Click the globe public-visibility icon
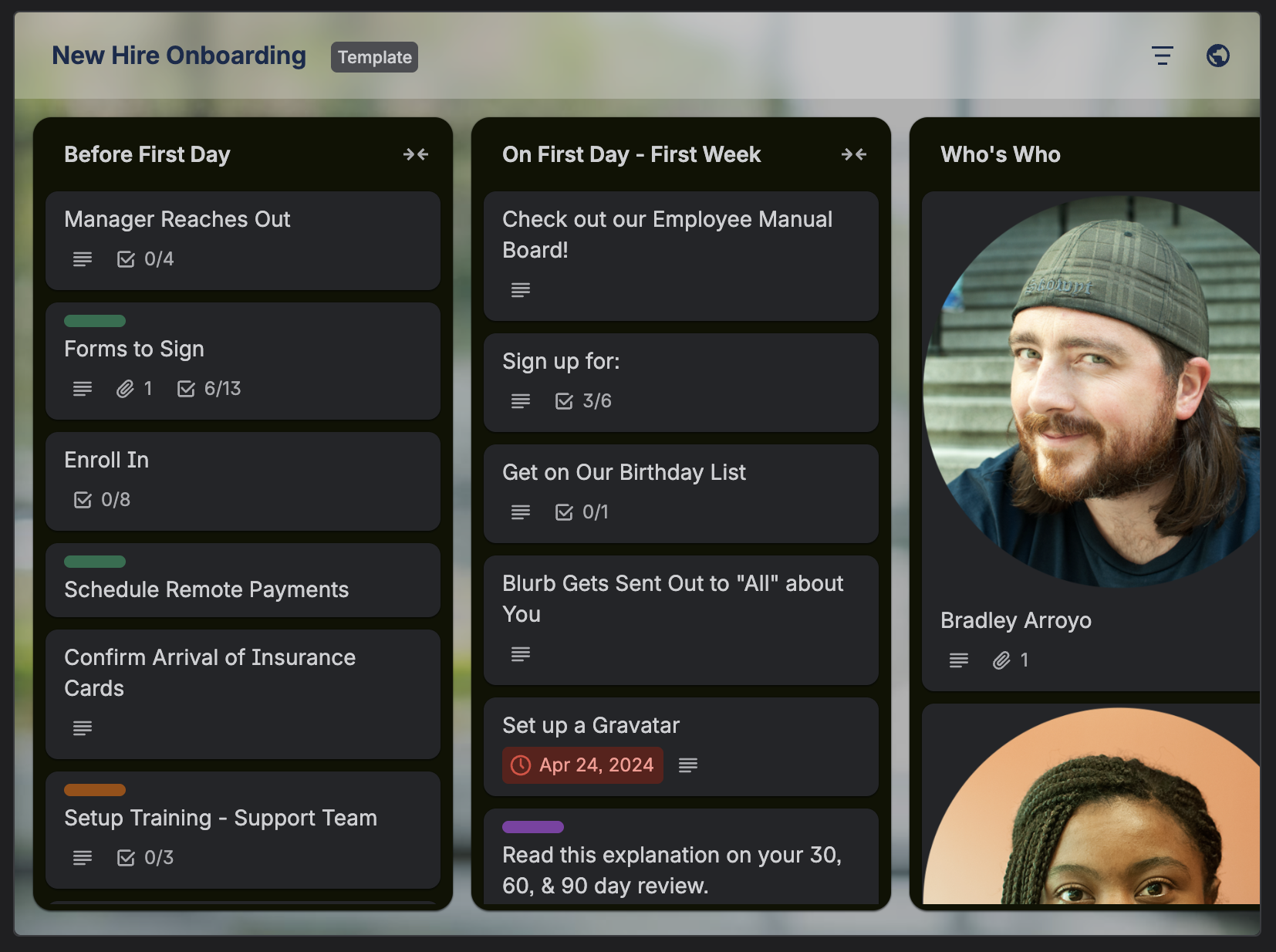This screenshot has height=952, width=1276. (x=1217, y=56)
